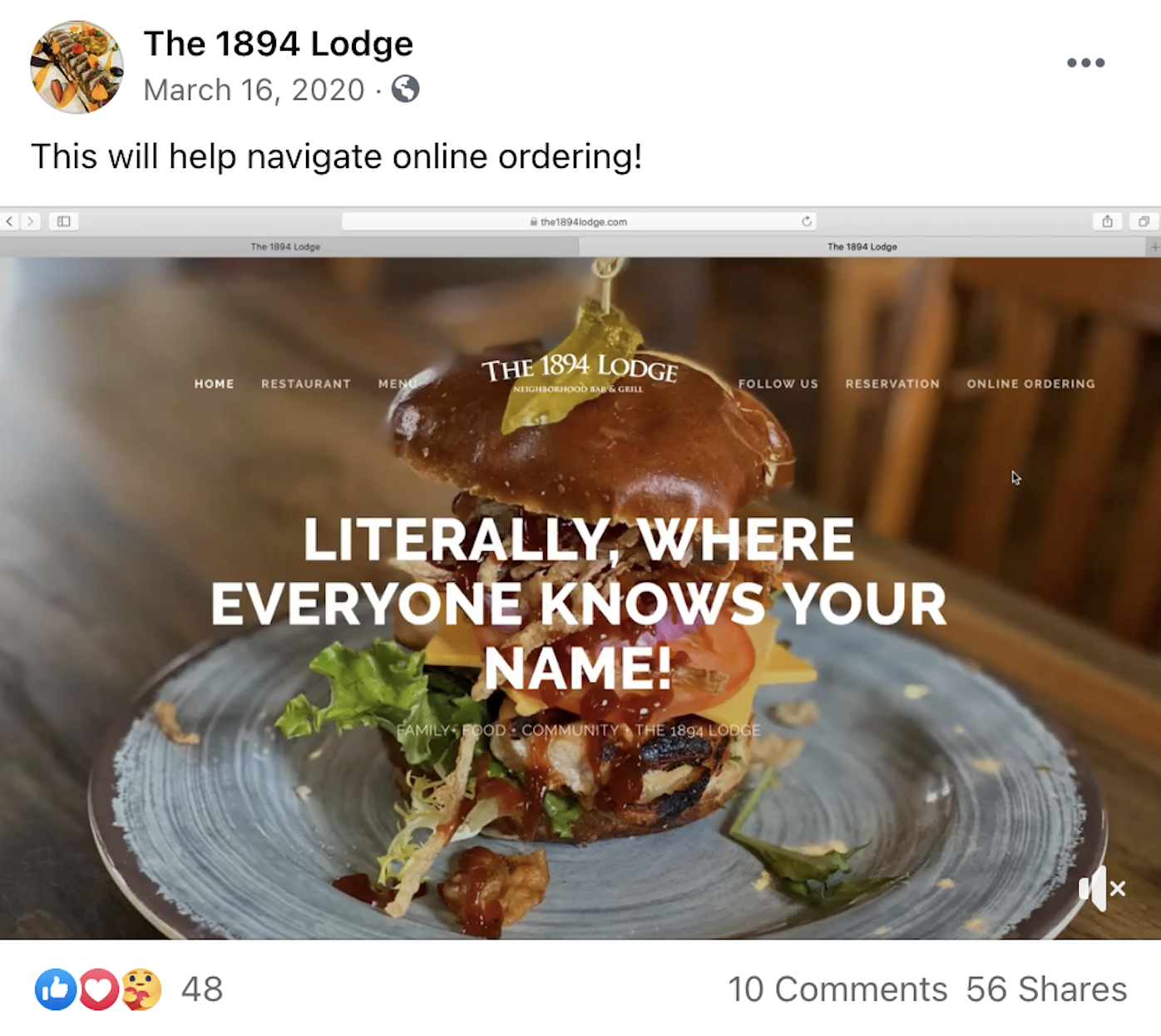This screenshot has height=1036, width=1161.
Task: Click the browser share icon
Action: (x=1107, y=221)
